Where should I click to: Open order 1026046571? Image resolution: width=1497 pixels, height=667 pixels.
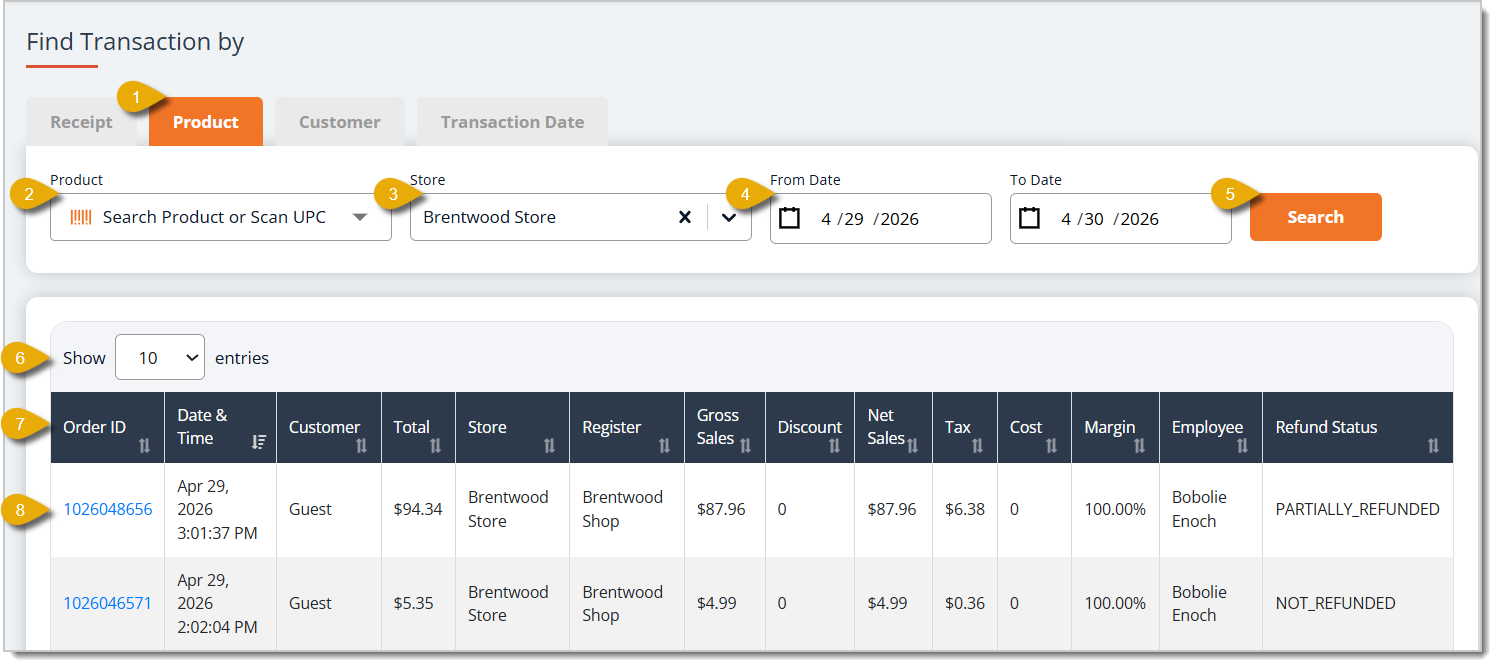tap(108, 603)
